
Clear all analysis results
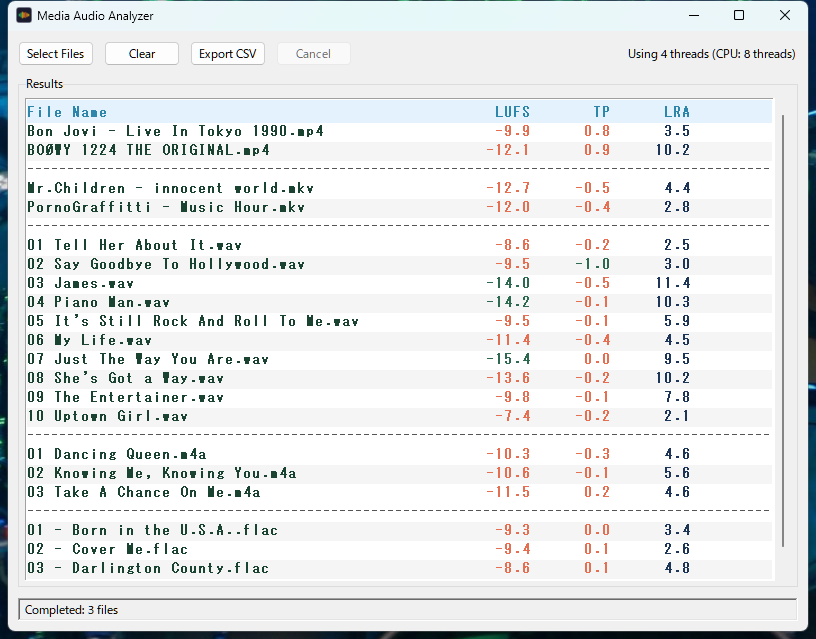click(141, 53)
